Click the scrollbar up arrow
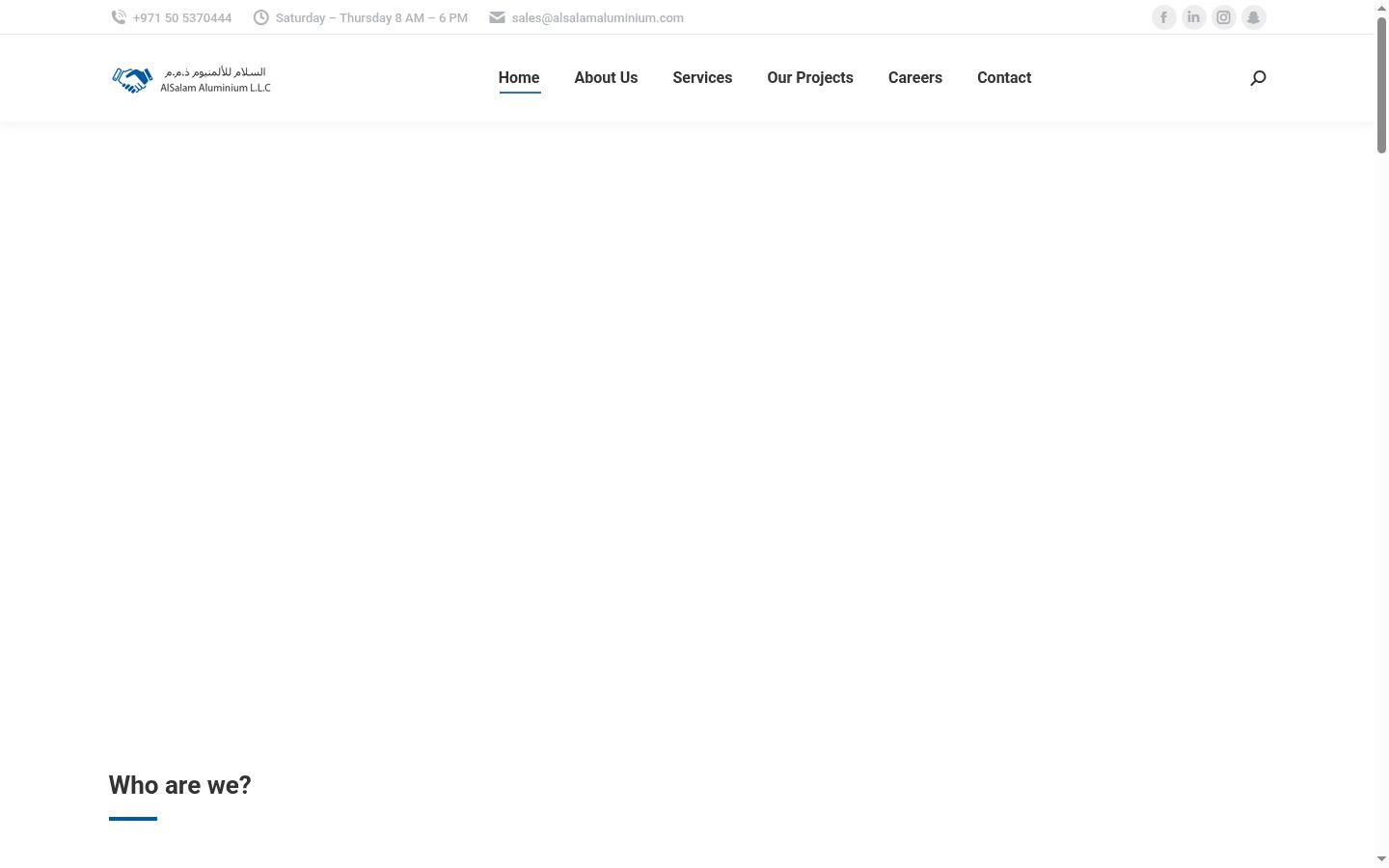The height and width of the screenshot is (868, 1389). (1381, 8)
